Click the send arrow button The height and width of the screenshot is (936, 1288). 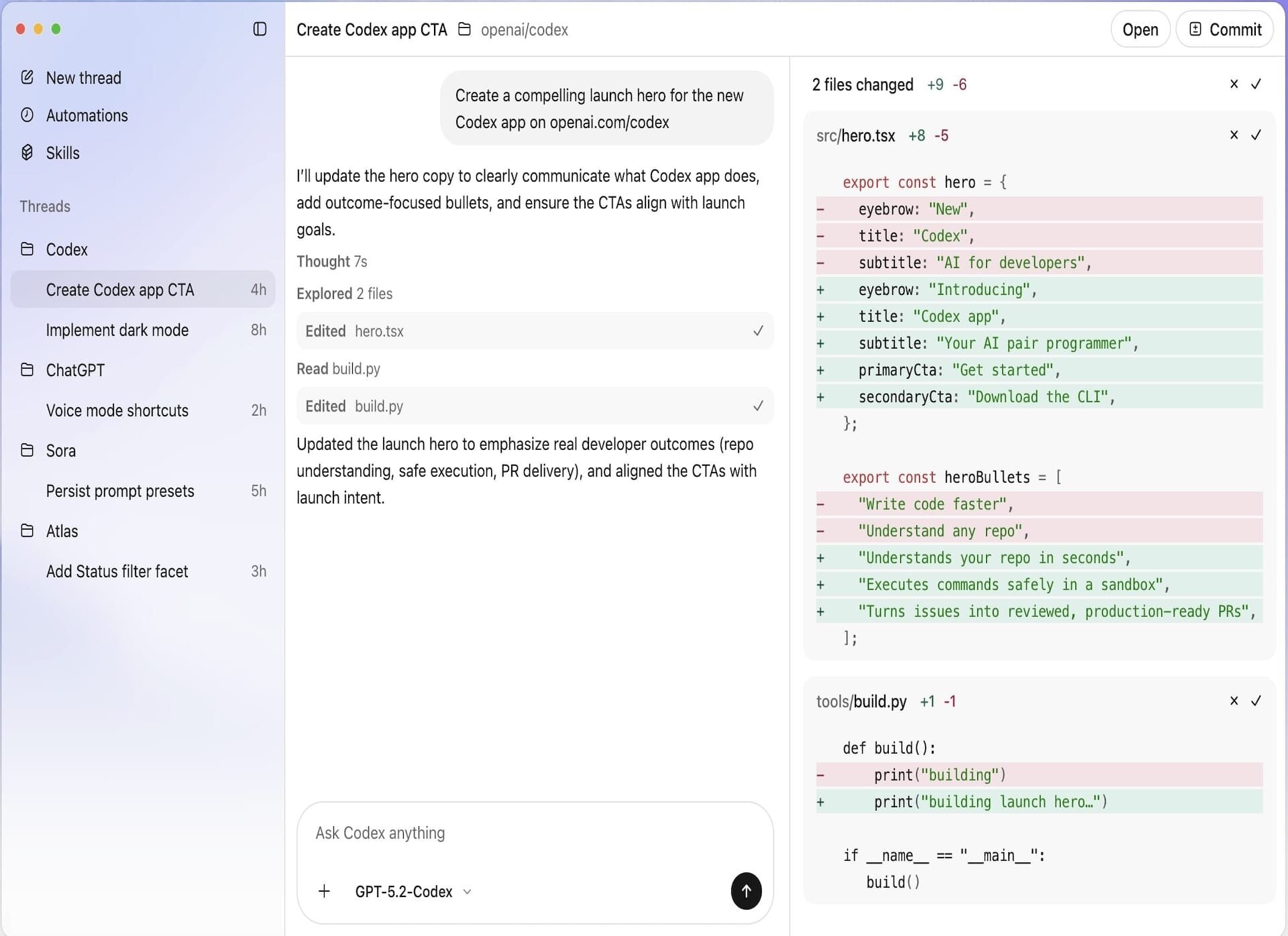[x=745, y=890]
